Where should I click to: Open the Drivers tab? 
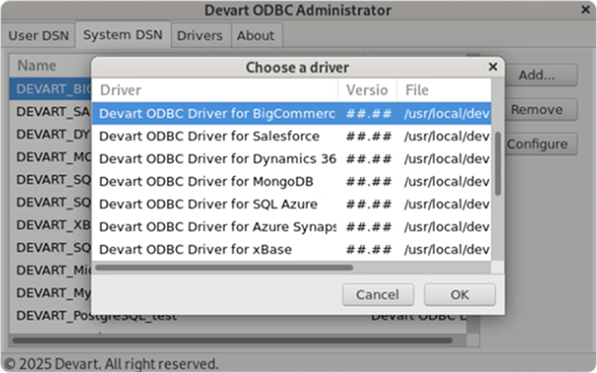(x=200, y=35)
